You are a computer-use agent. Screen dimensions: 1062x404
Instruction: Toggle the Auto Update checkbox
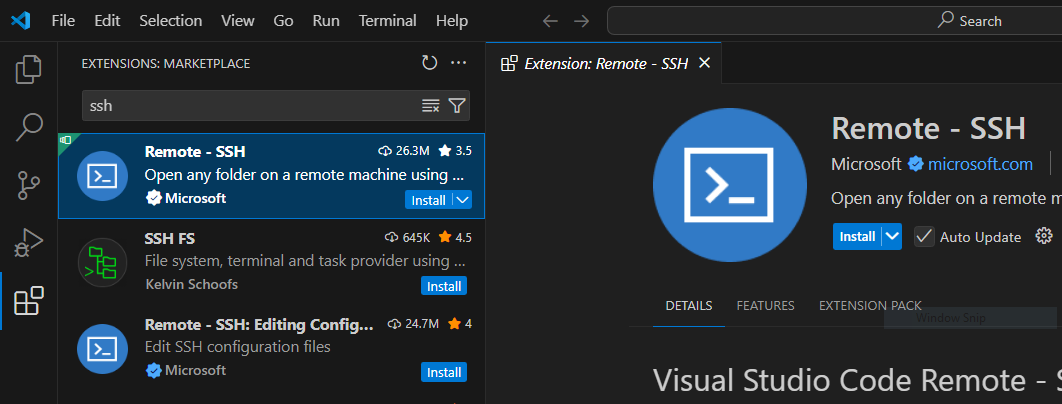(x=924, y=237)
